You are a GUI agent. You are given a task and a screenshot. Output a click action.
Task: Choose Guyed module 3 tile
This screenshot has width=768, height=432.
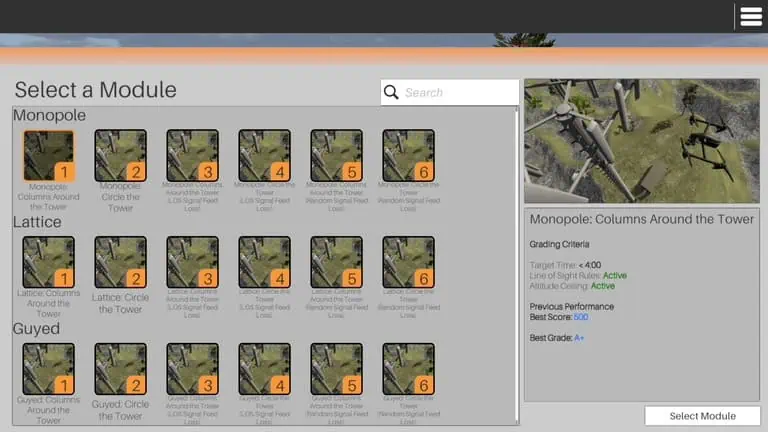192,369
